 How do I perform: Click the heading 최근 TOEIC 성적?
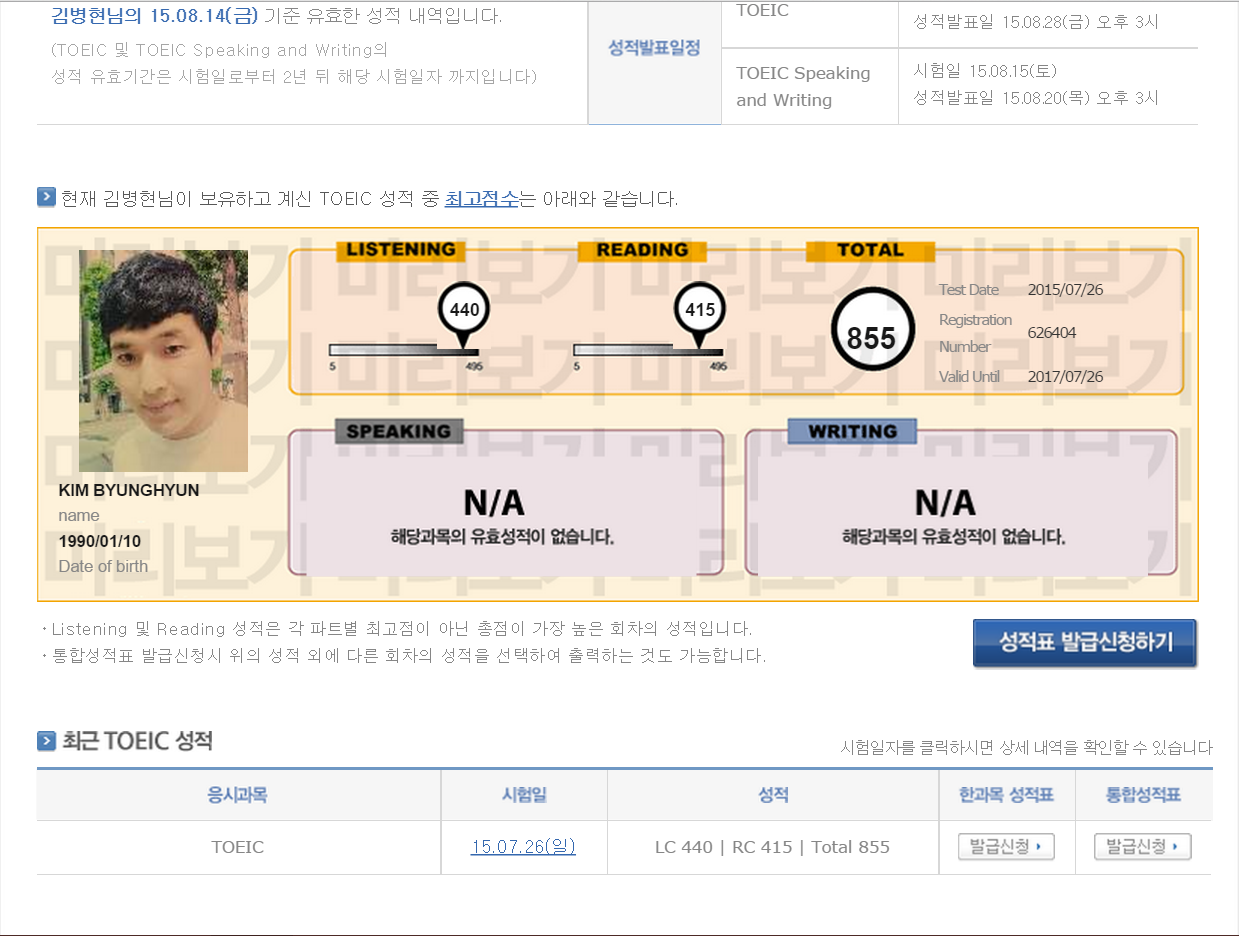click(137, 741)
